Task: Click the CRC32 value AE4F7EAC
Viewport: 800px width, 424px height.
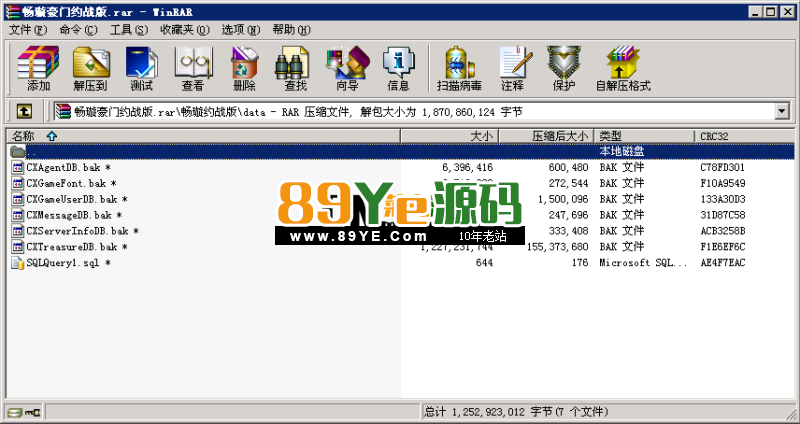Action: click(723, 263)
